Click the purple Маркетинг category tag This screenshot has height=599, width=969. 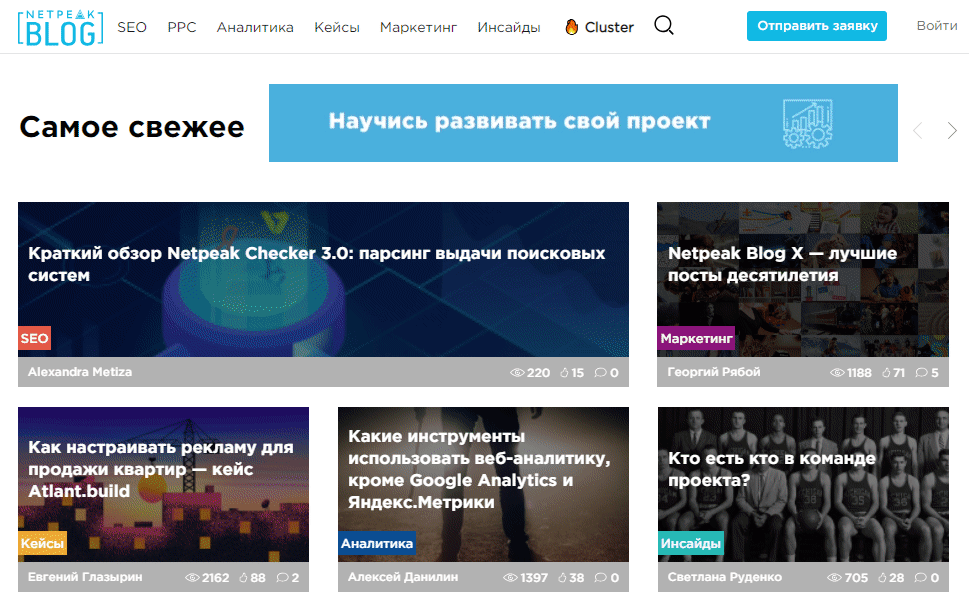[696, 338]
